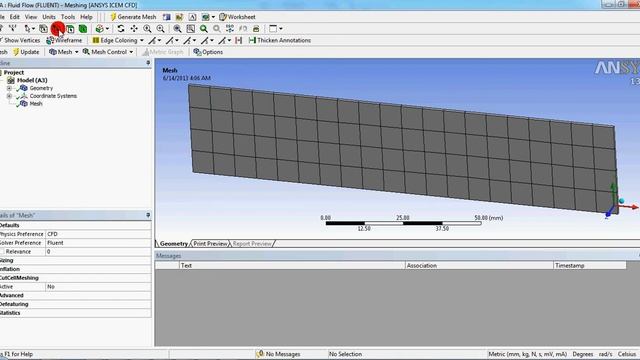Click the New Section Plane icon
The height and width of the screenshot is (360, 640).
coord(167,17)
